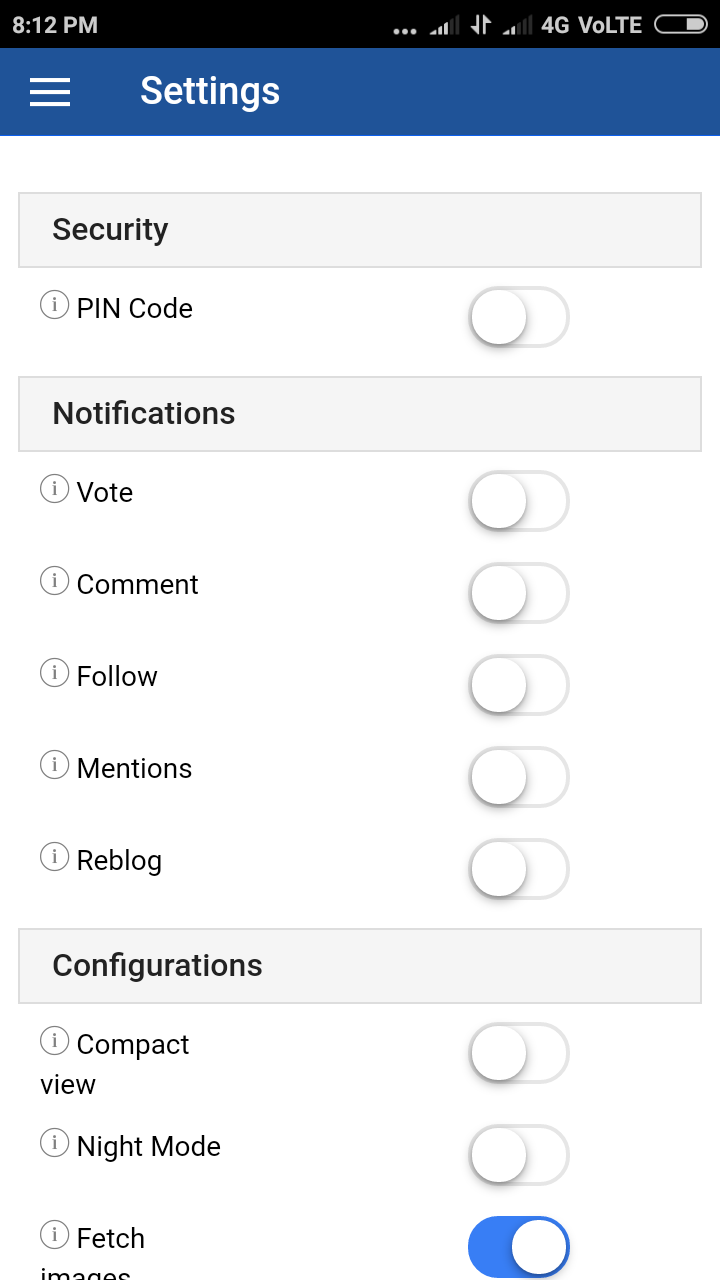
Task: Enable Mentions notifications toggle
Action: tap(518, 777)
